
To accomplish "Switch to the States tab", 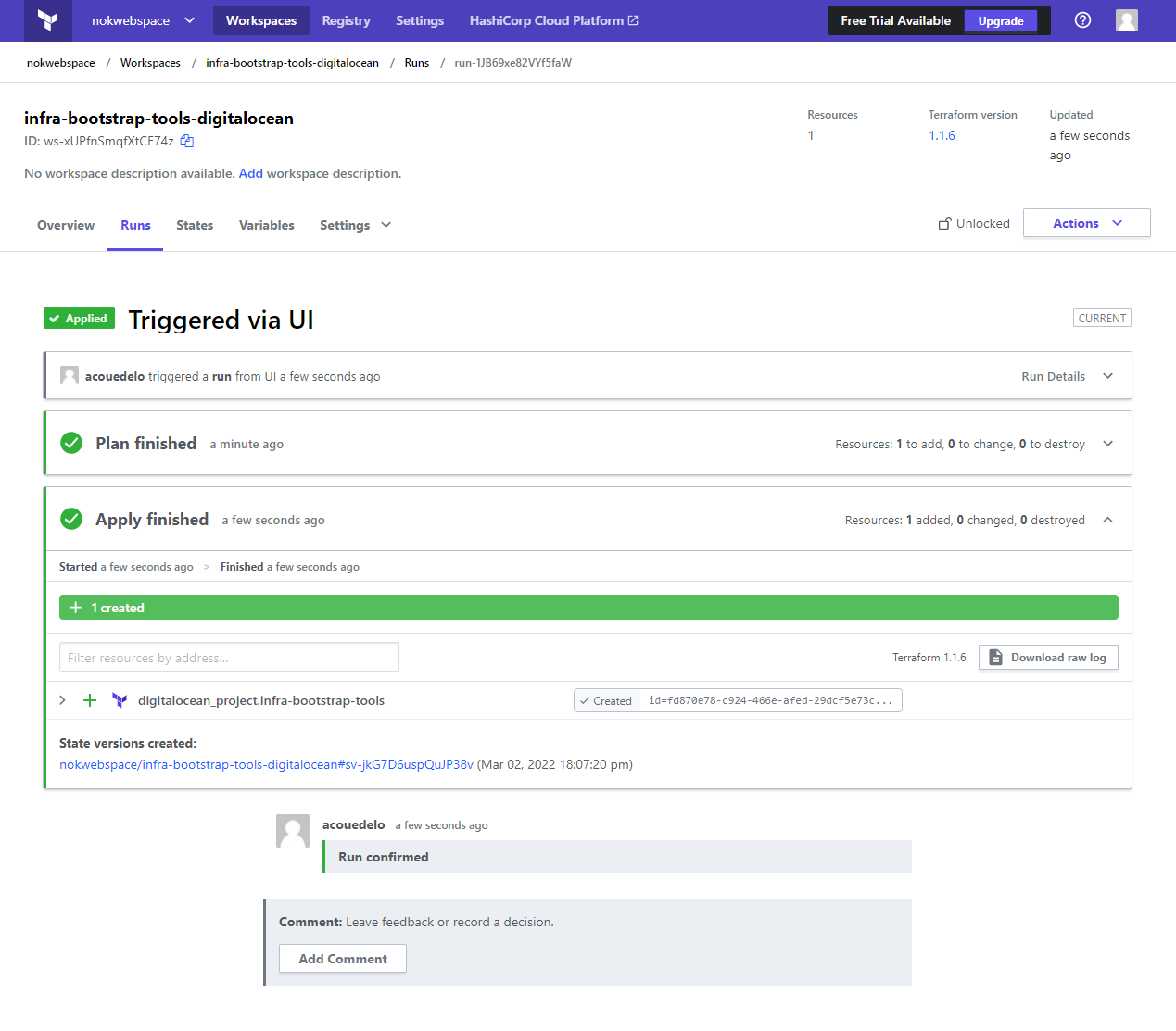I will [195, 225].
